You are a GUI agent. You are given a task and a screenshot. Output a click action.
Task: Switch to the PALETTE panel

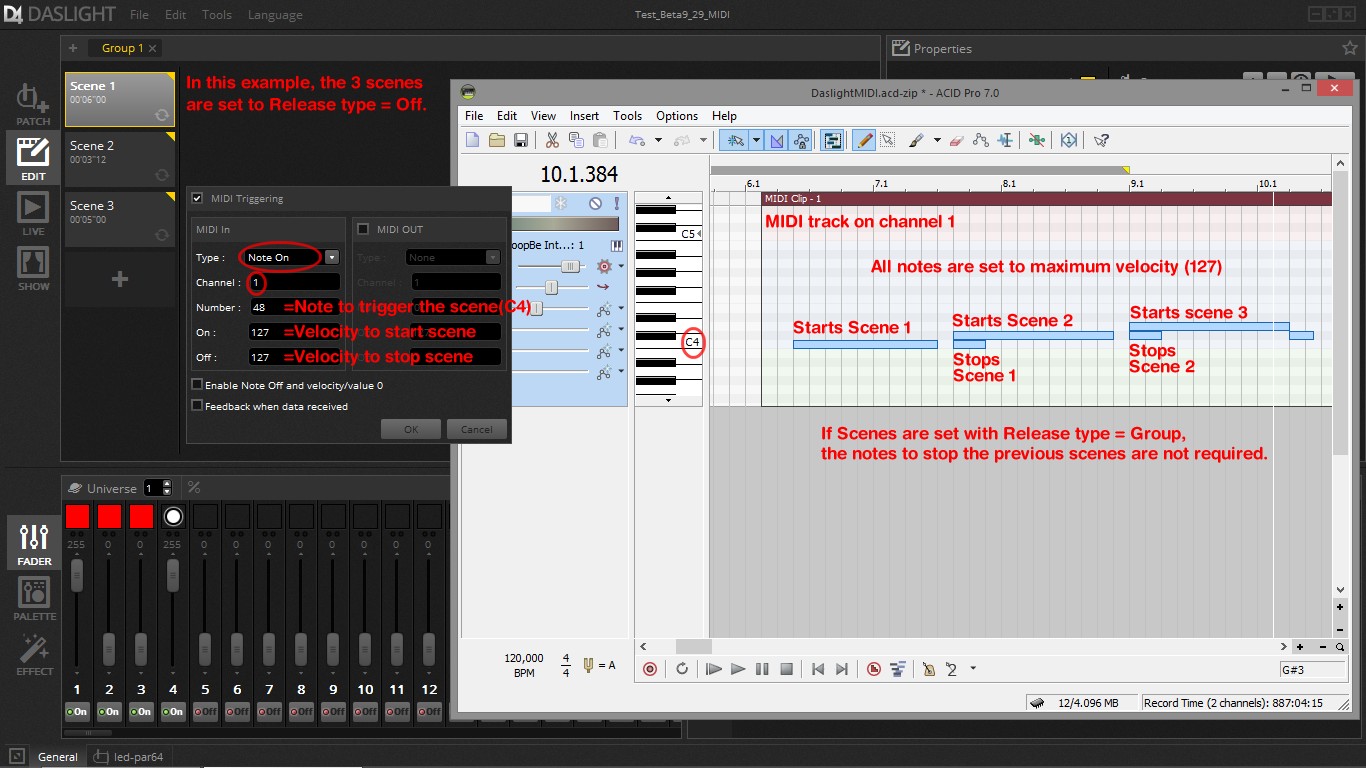pyautogui.click(x=34, y=598)
